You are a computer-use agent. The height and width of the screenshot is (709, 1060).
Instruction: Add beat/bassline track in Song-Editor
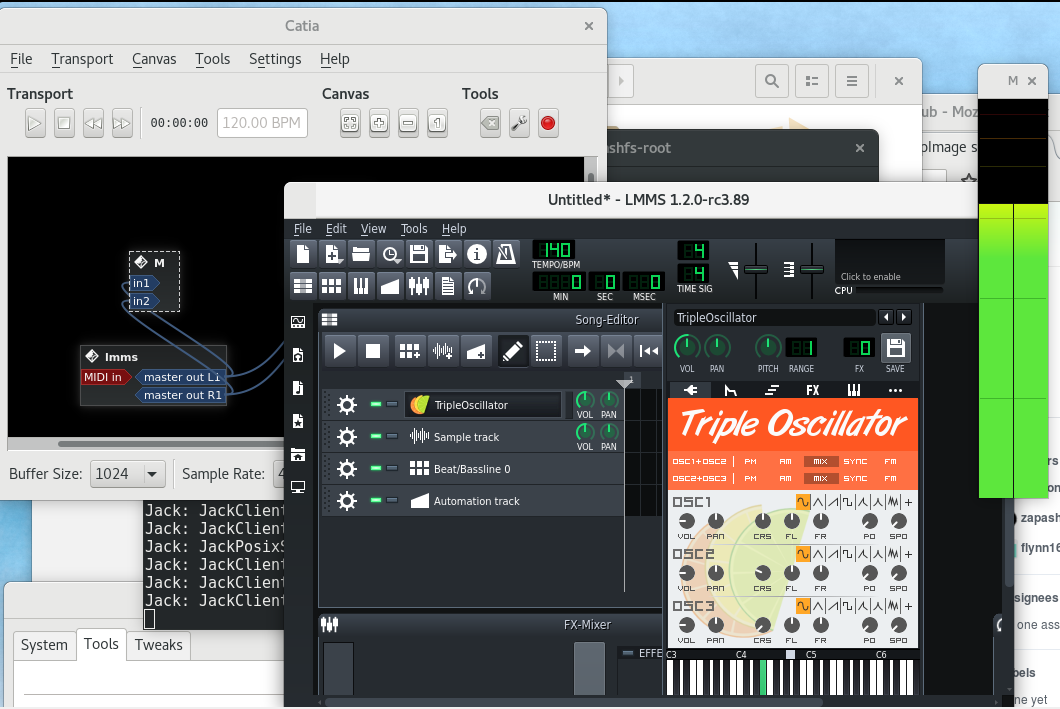coord(409,351)
